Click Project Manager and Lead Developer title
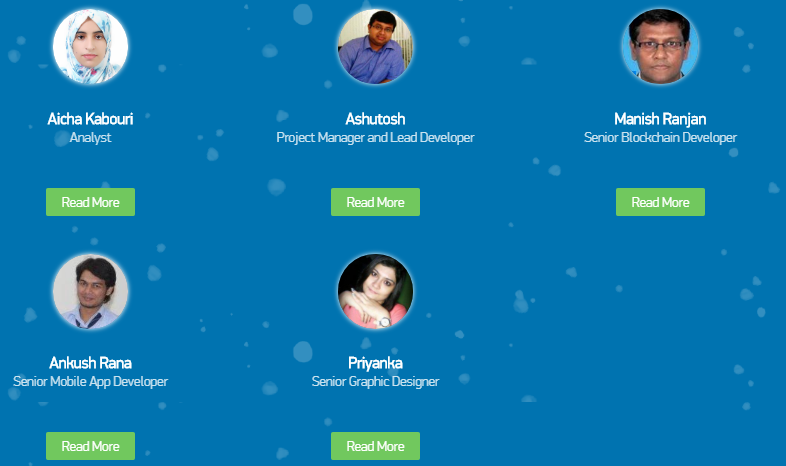Viewport: 786px width, 466px height. [375, 138]
